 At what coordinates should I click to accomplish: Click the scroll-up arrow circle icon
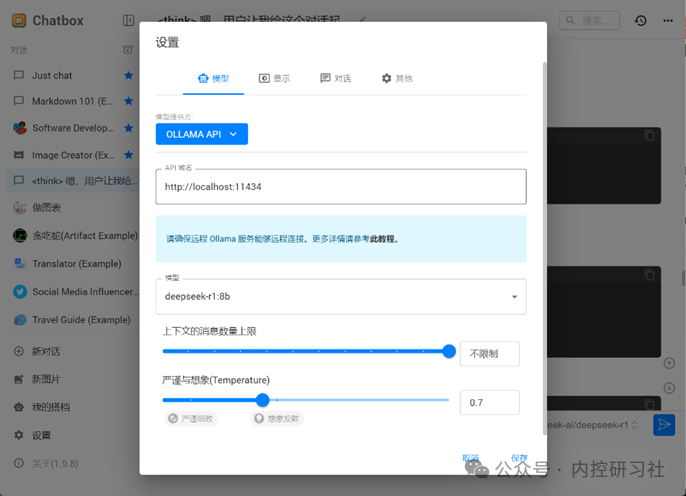pos(669,363)
